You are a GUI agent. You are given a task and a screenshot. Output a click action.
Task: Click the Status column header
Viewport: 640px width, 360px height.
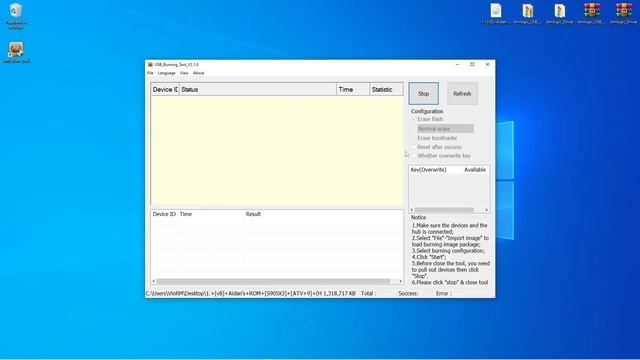pyautogui.click(x=258, y=89)
